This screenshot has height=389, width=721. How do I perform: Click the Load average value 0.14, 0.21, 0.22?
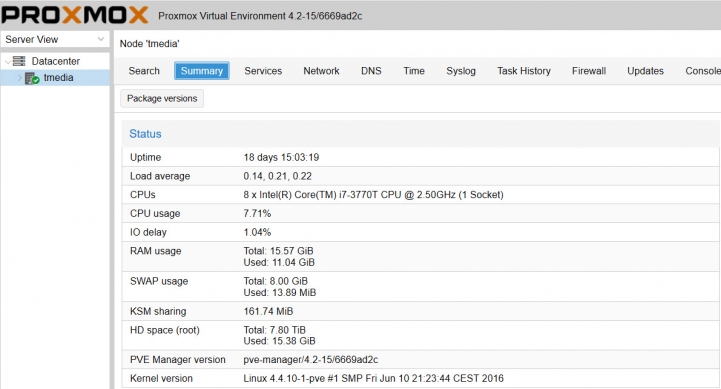pyautogui.click(x=278, y=176)
